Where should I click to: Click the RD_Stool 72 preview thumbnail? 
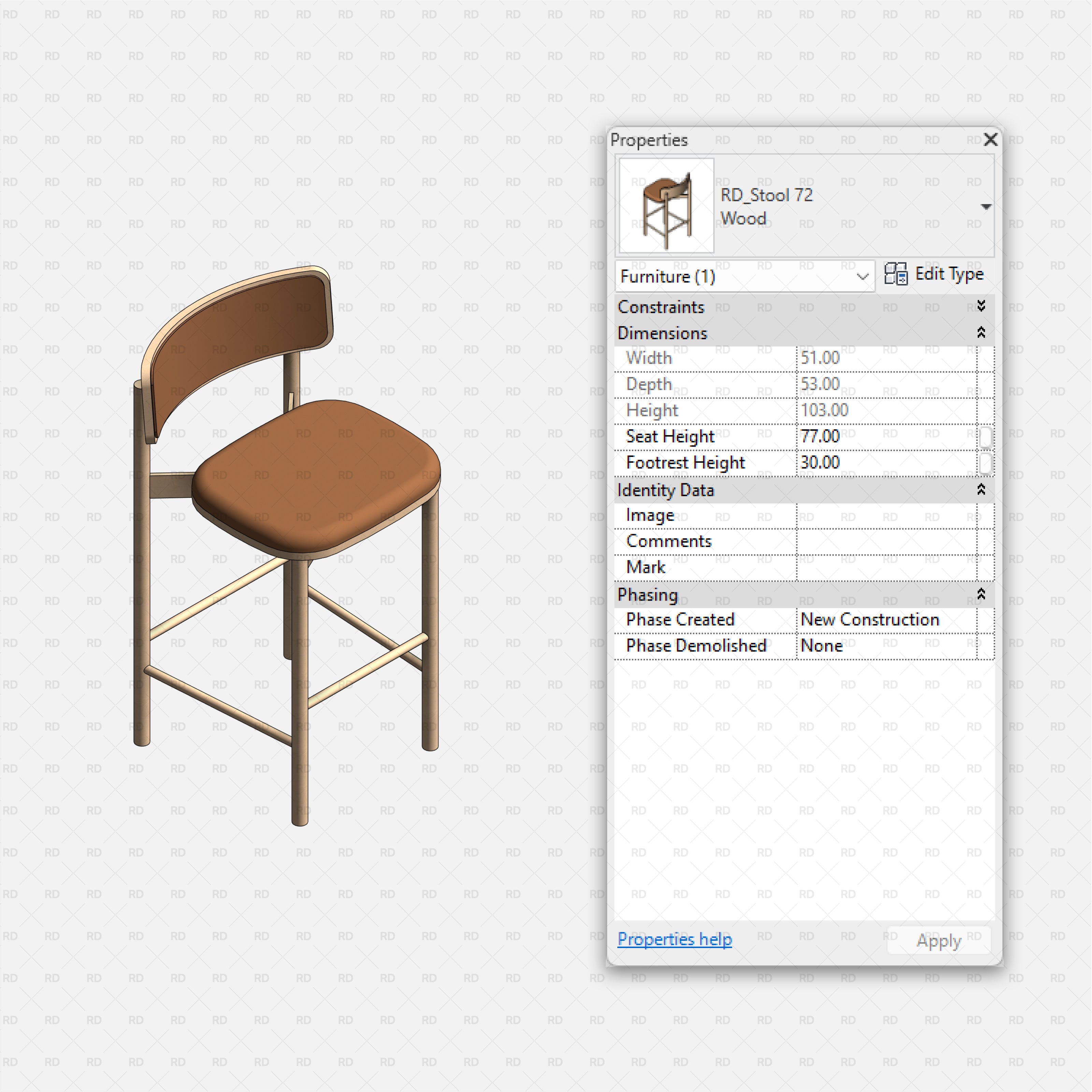tap(666, 205)
